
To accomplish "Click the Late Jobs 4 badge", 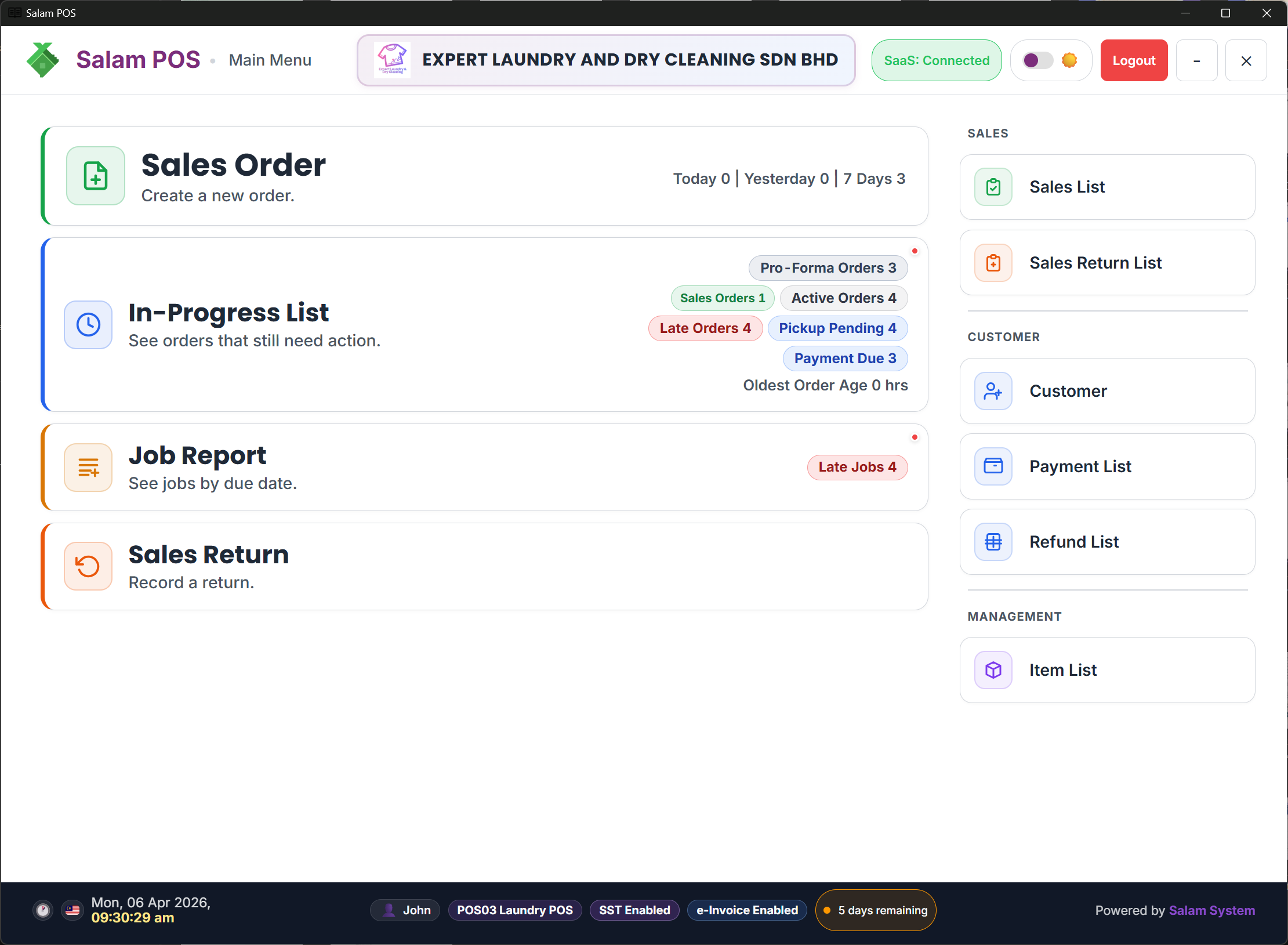I will 857,467.
